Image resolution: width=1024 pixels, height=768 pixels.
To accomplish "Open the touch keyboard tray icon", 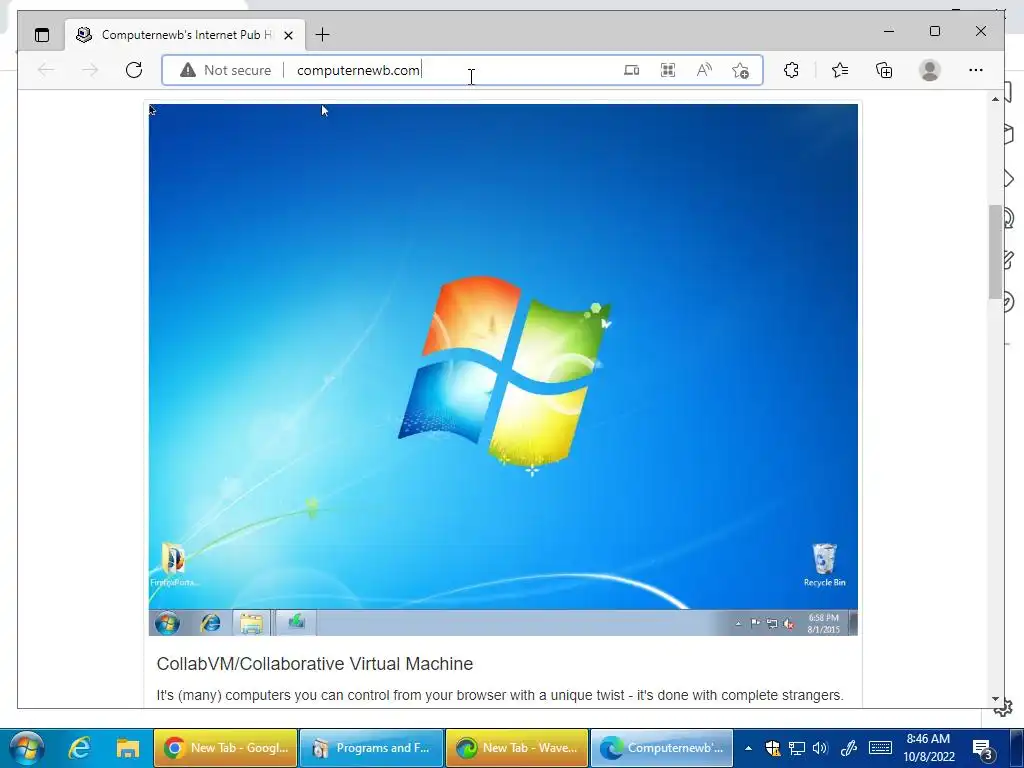I will (x=880, y=748).
